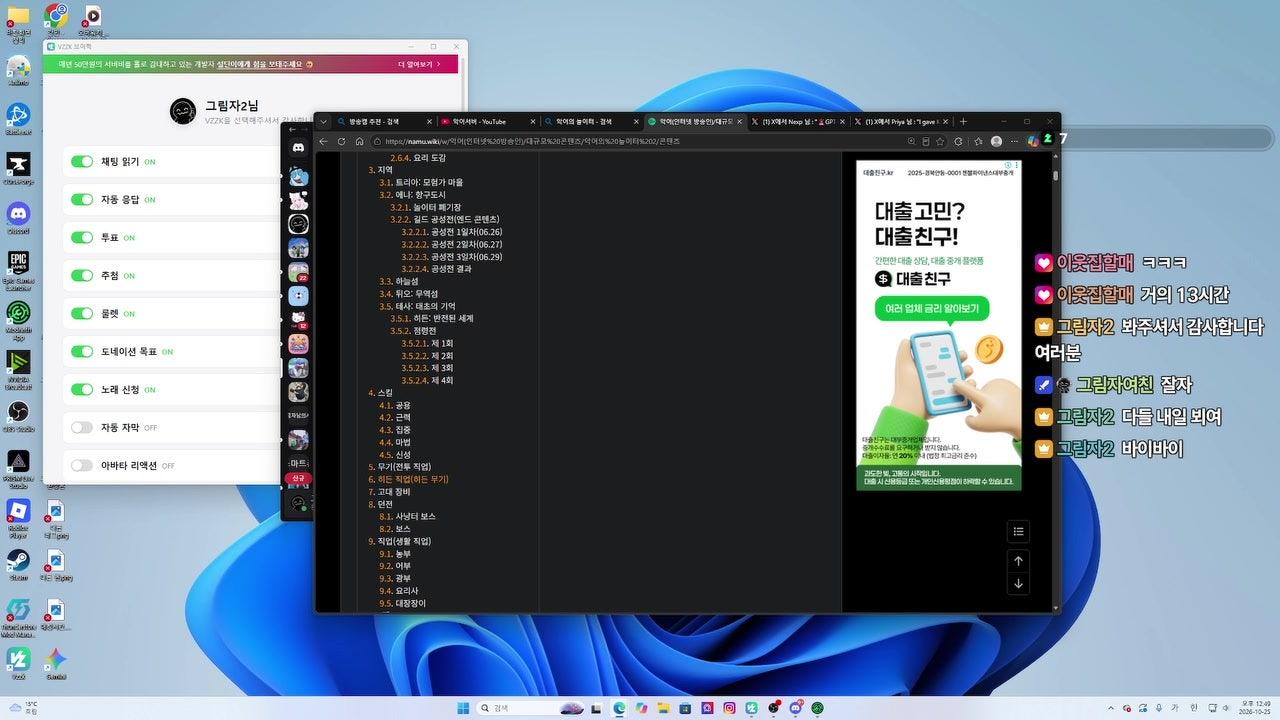Open the Windows Start menu
Viewport: 1280px width, 720px height.
click(464, 708)
